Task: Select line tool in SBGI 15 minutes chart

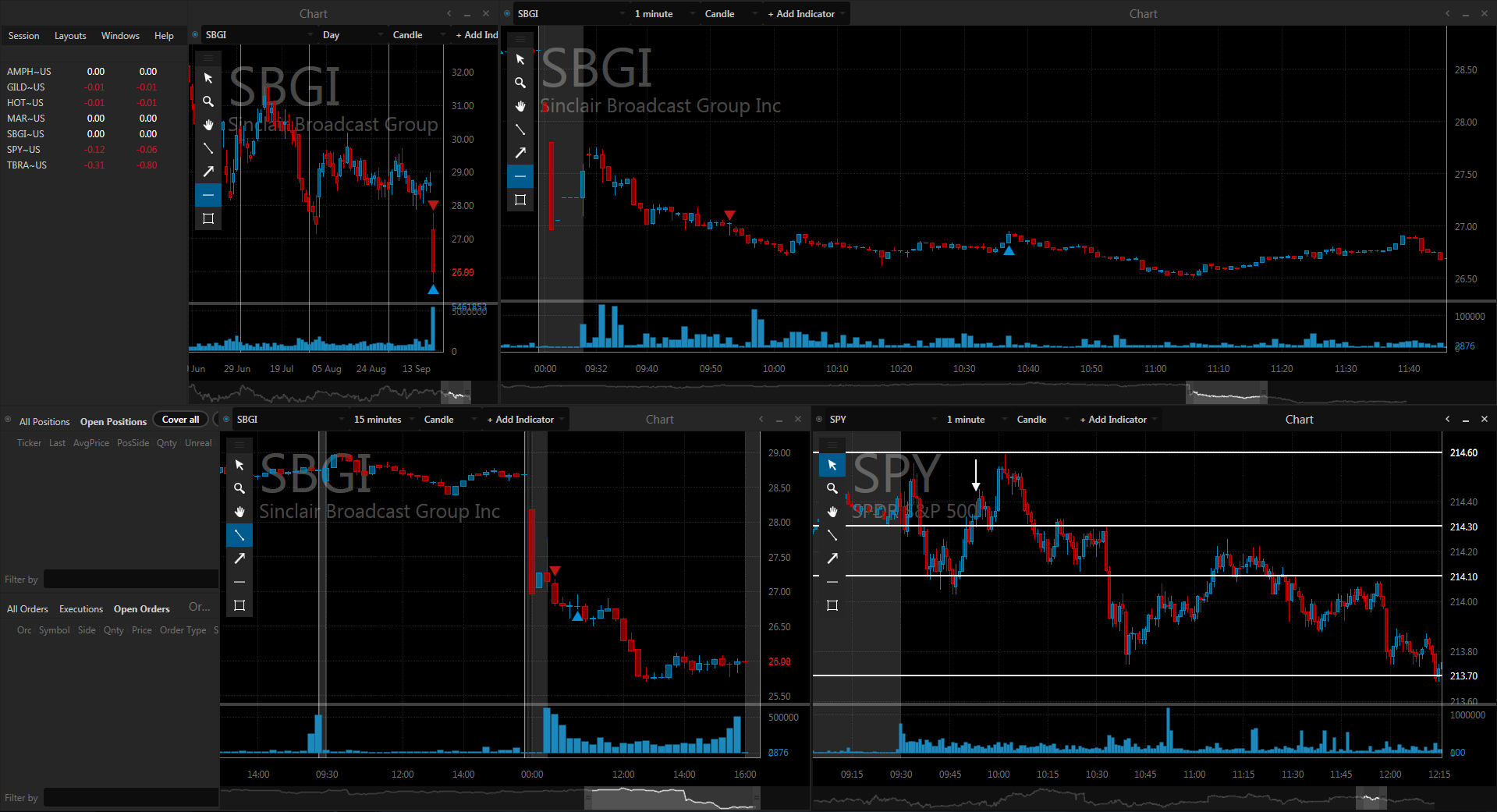Action: coord(239,535)
